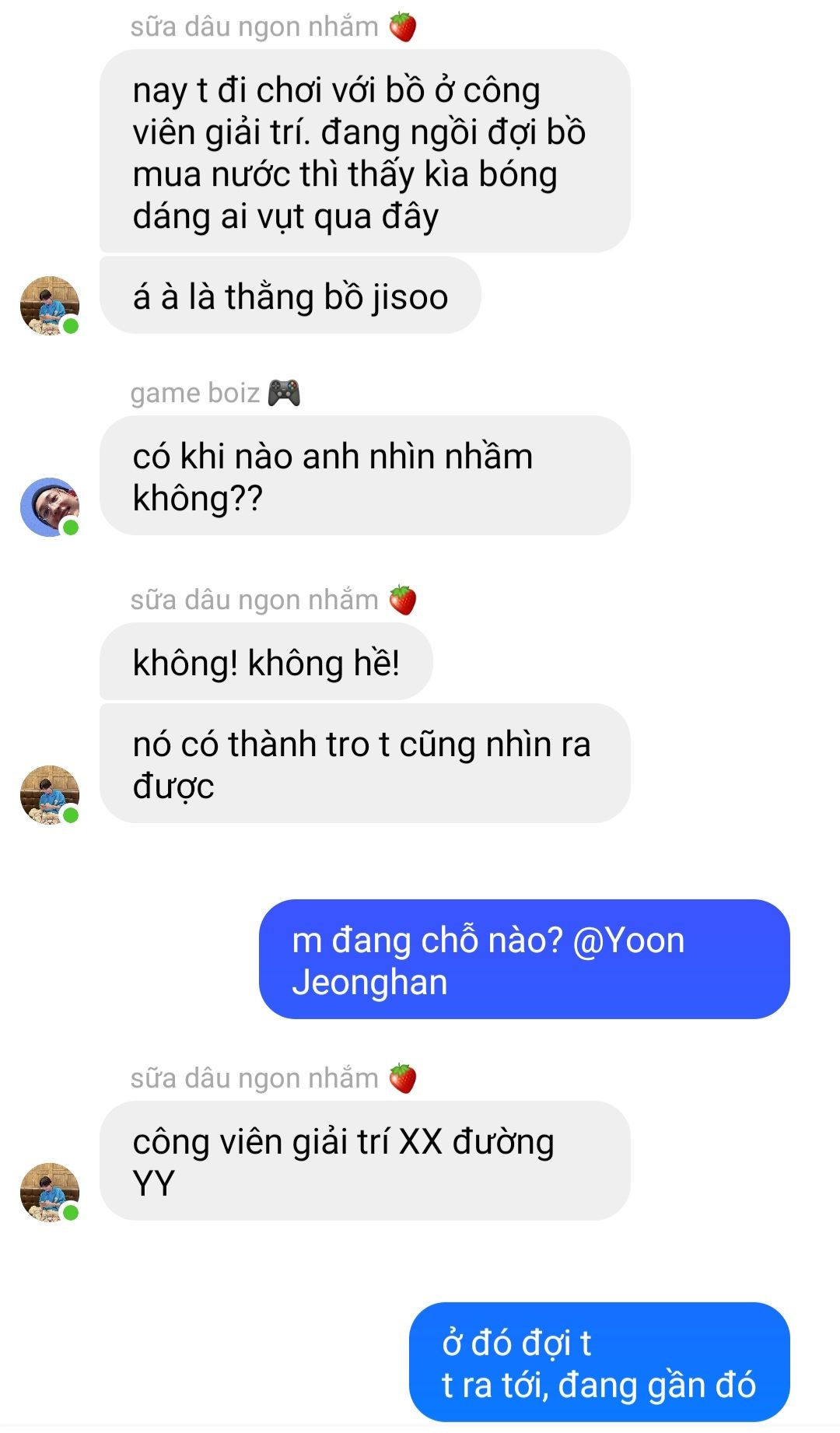Tap blue bubble 'ở đó đợi t'
The height and width of the screenshot is (1433, 840).
[600, 1363]
